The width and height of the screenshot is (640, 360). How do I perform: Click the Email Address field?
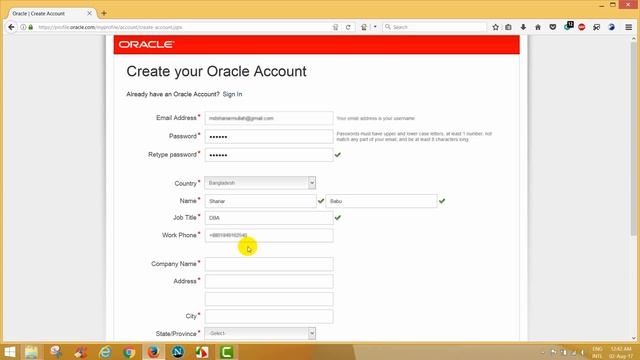point(269,118)
